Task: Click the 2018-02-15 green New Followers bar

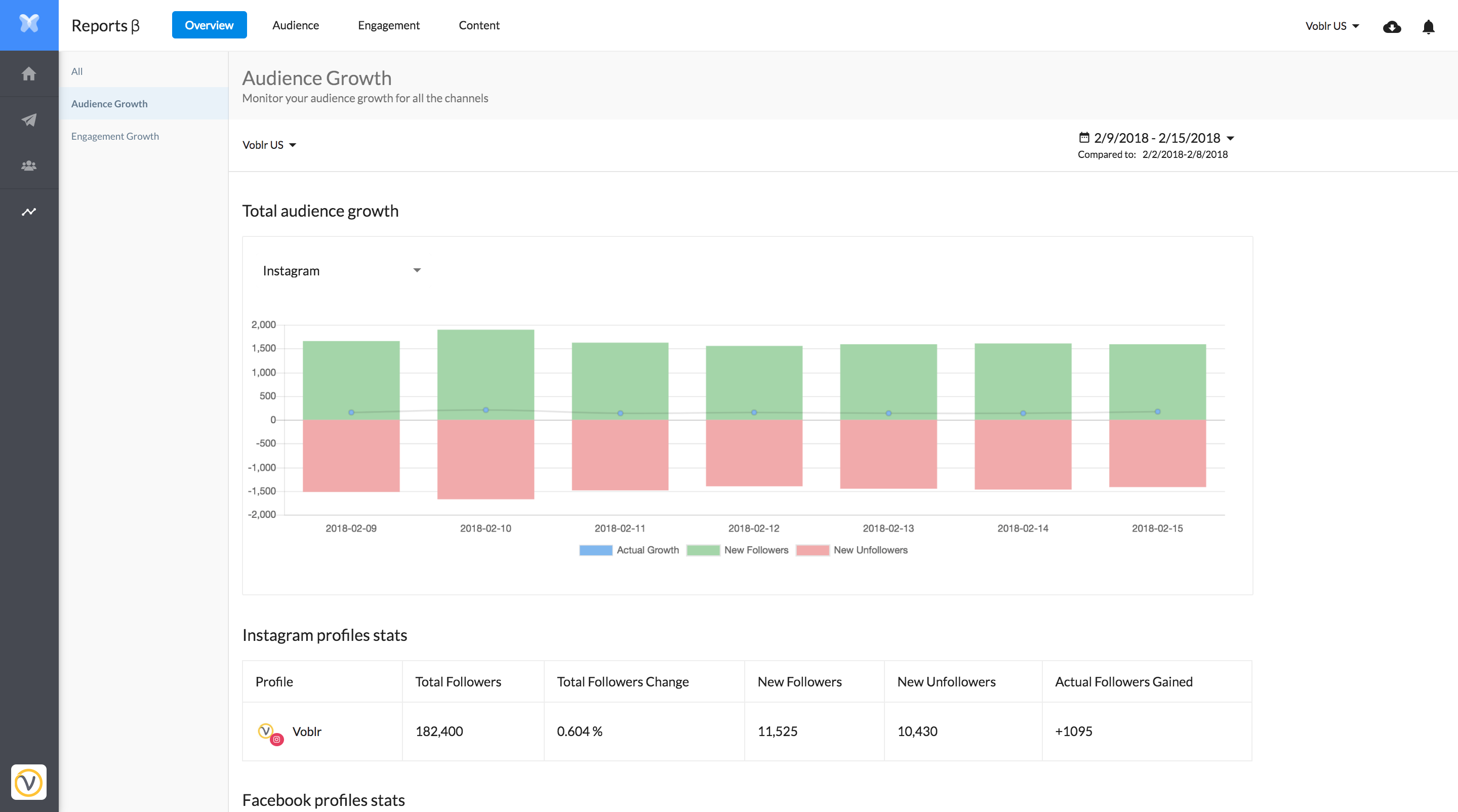Action: 1157,381
